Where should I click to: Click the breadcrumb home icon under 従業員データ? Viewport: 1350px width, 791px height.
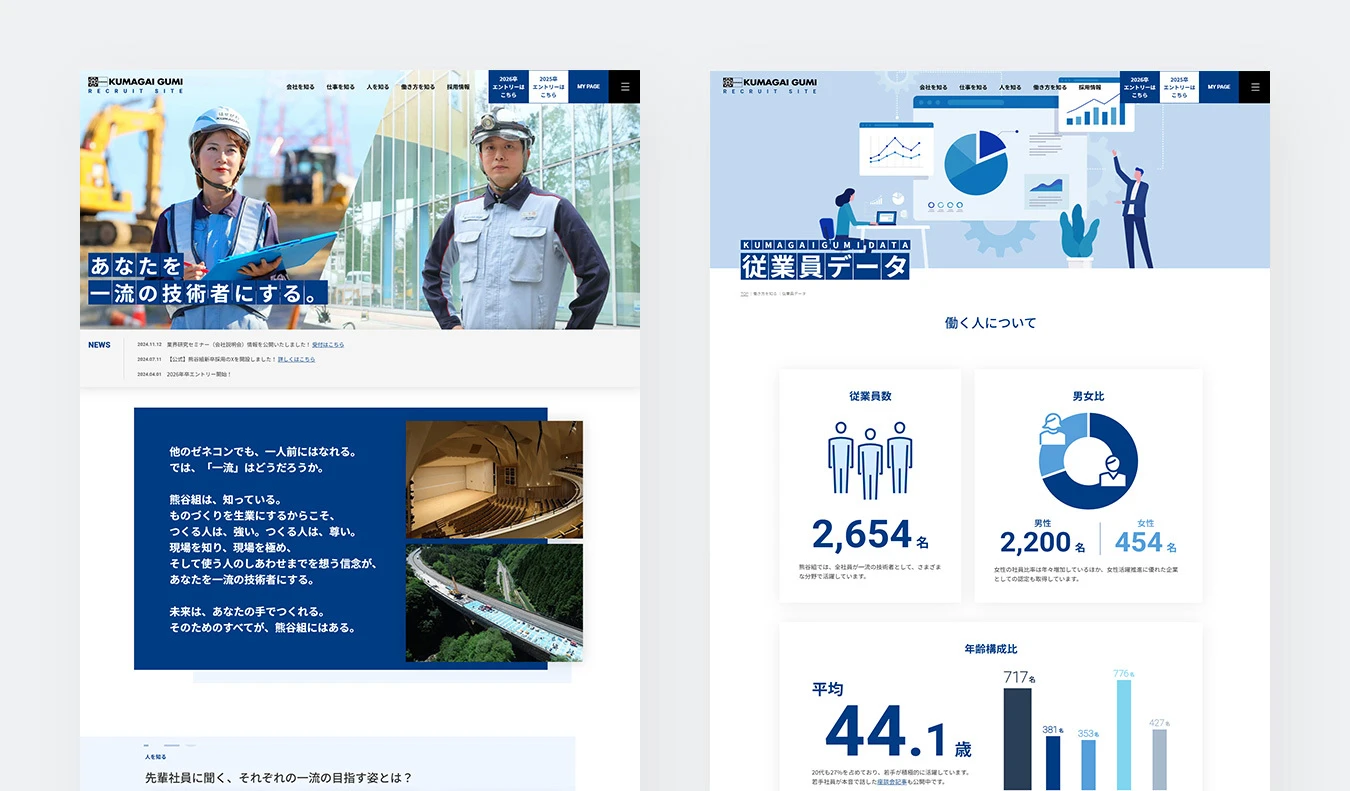click(744, 294)
